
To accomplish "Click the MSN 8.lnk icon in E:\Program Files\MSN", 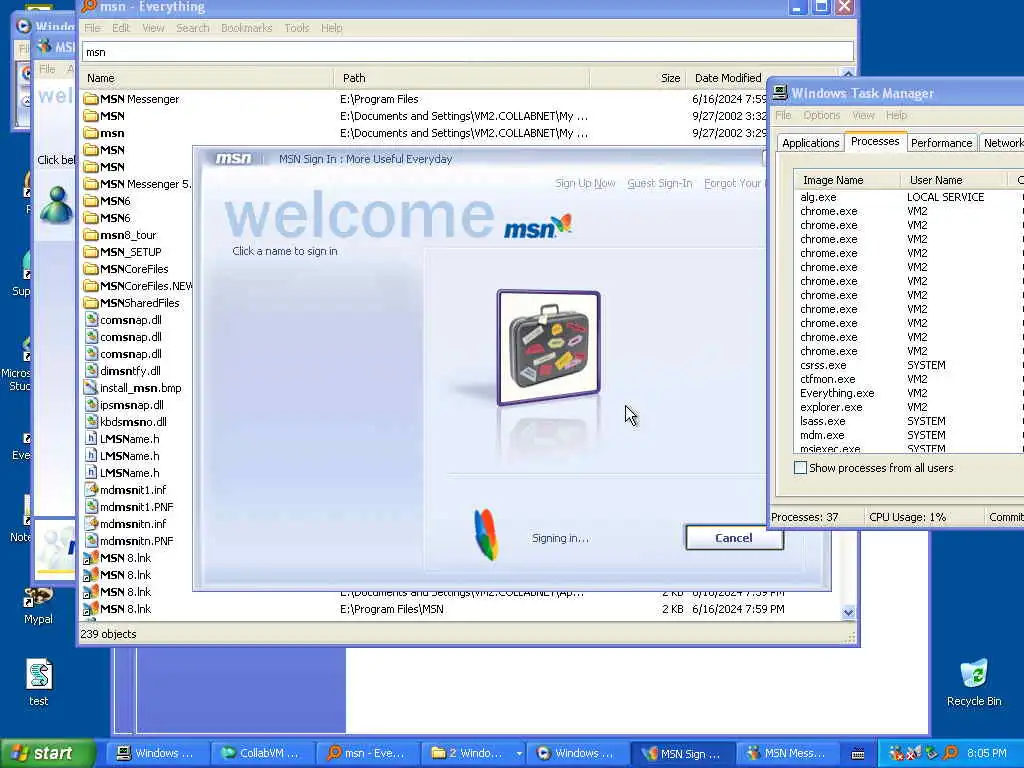I will pyautogui.click(x=91, y=609).
